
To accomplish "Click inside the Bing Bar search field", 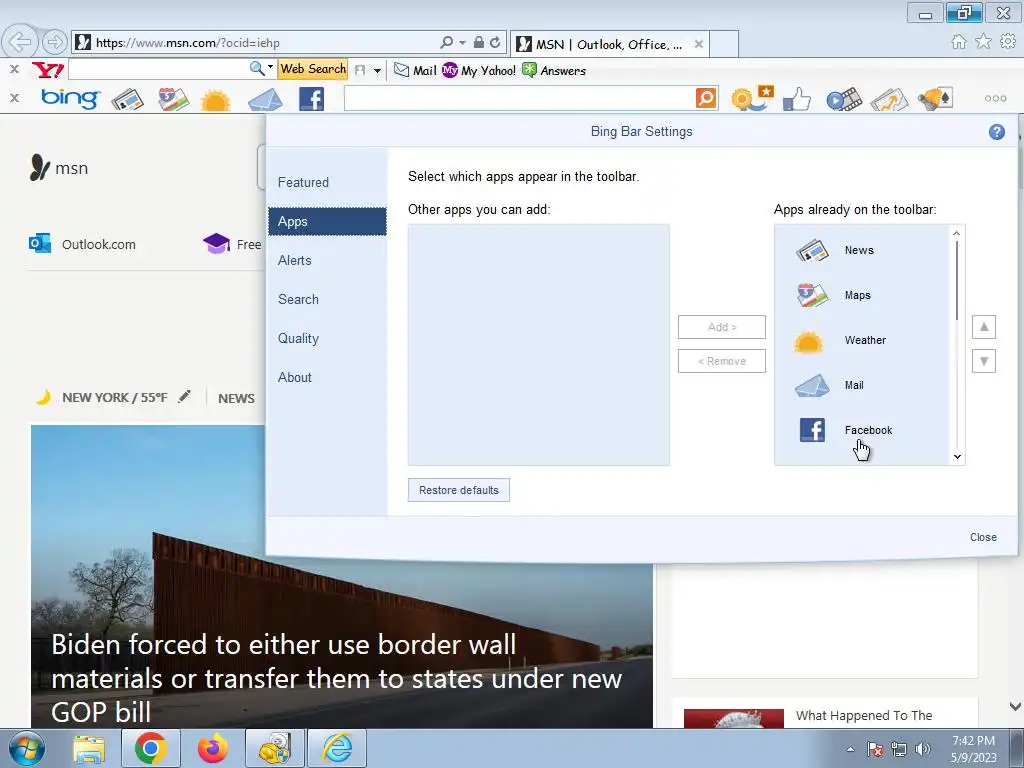I will tap(520, 99).
